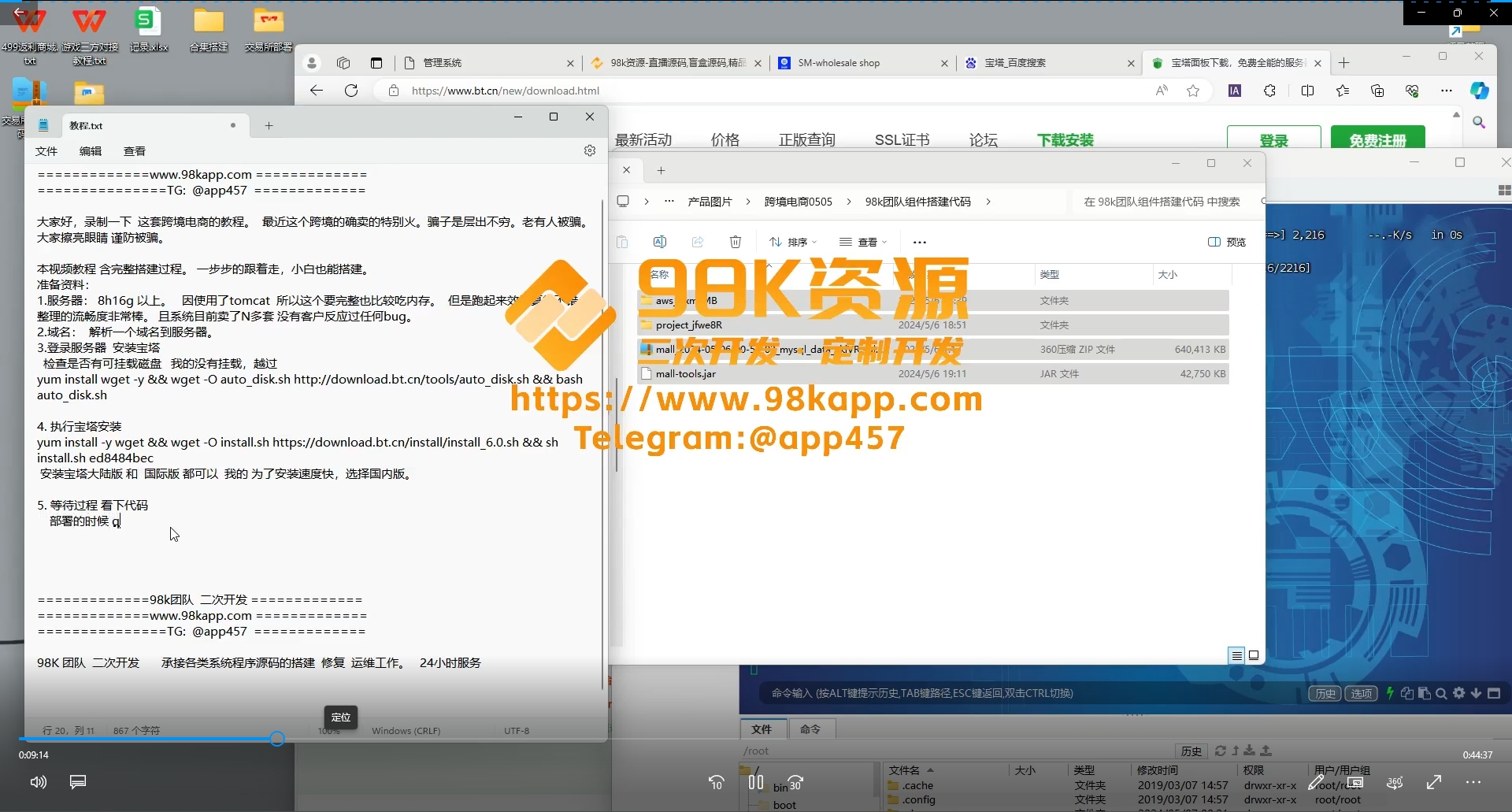The height and width of the screenshot is (812, 1512).
Task: Toggle the browser split screen
Action: coord(1308,91)
